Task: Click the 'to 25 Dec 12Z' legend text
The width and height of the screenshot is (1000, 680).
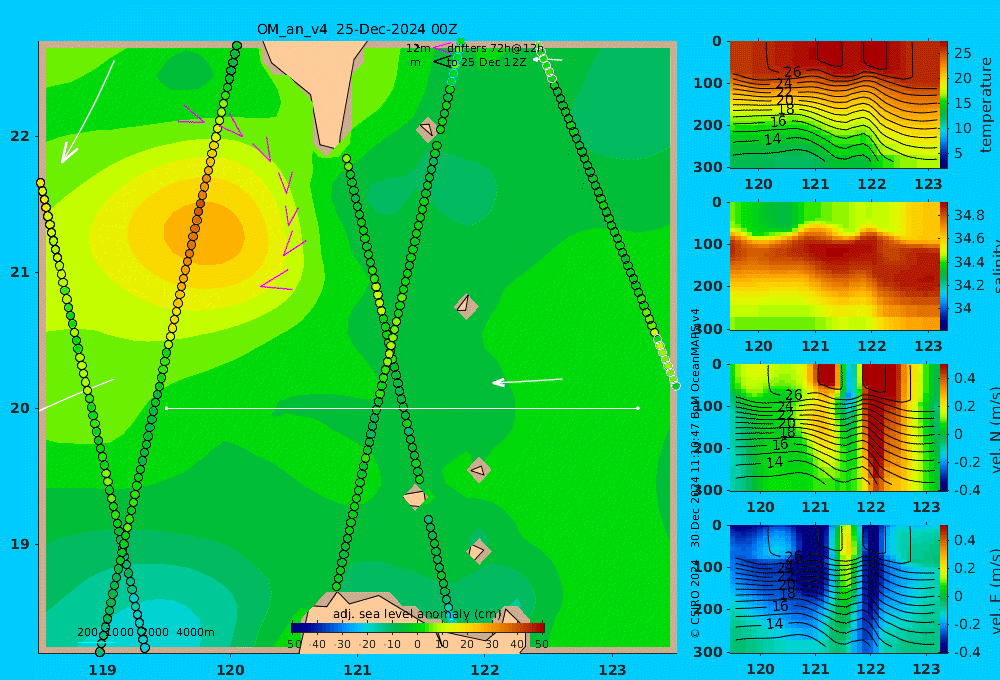Action: pos(487,63)
